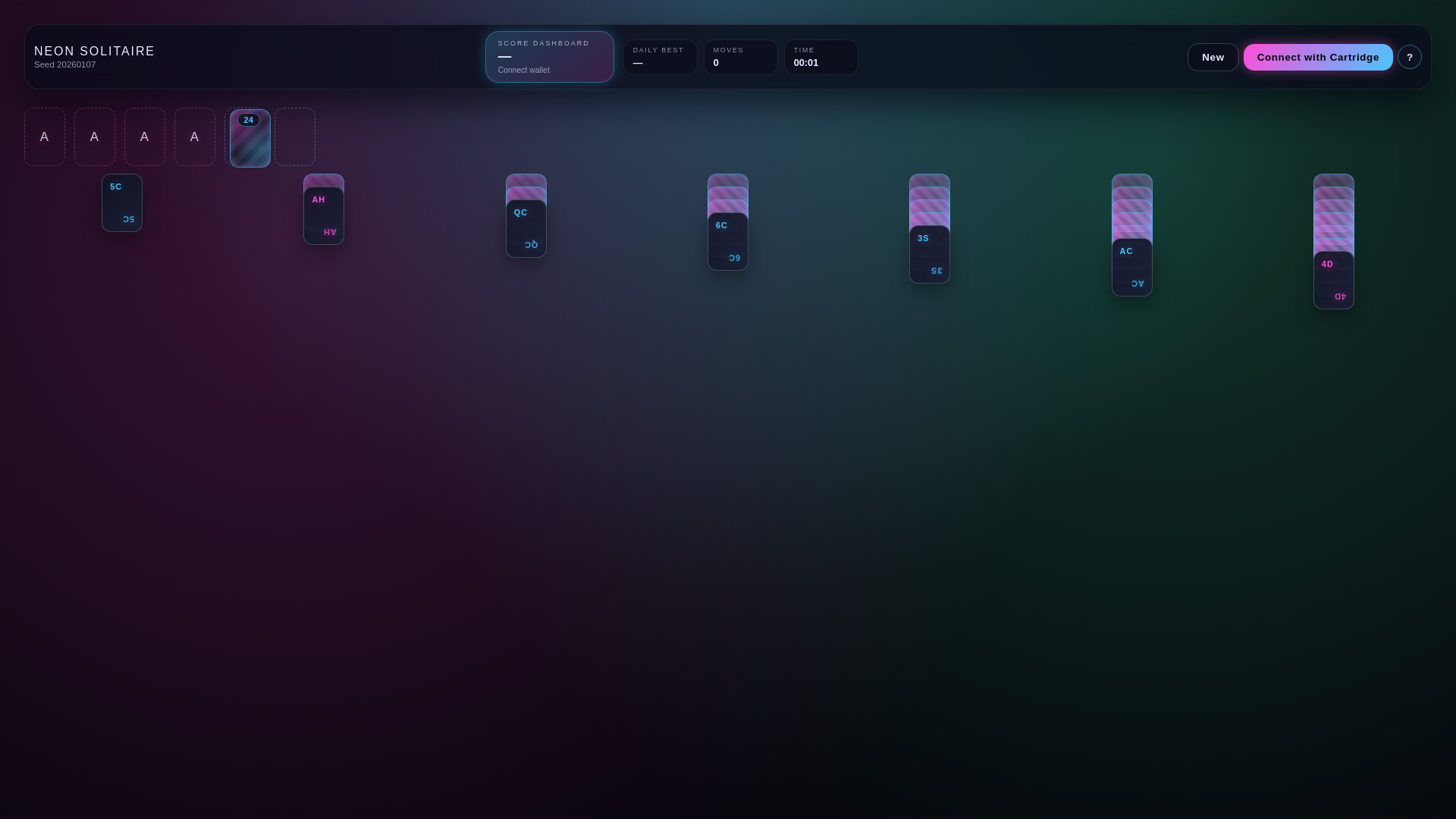The image size is (1456, 819).
Task: Select the QC card
Action: point(526,228)
